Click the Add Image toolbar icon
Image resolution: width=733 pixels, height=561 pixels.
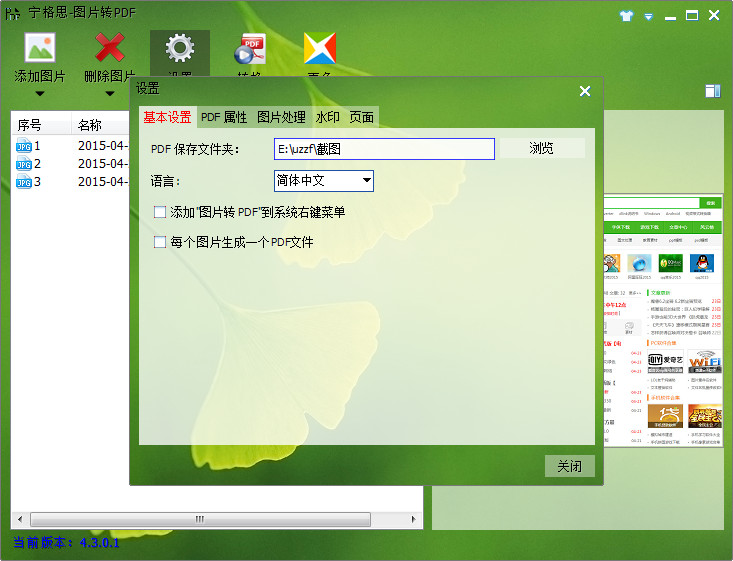click(x=40, y=48)
